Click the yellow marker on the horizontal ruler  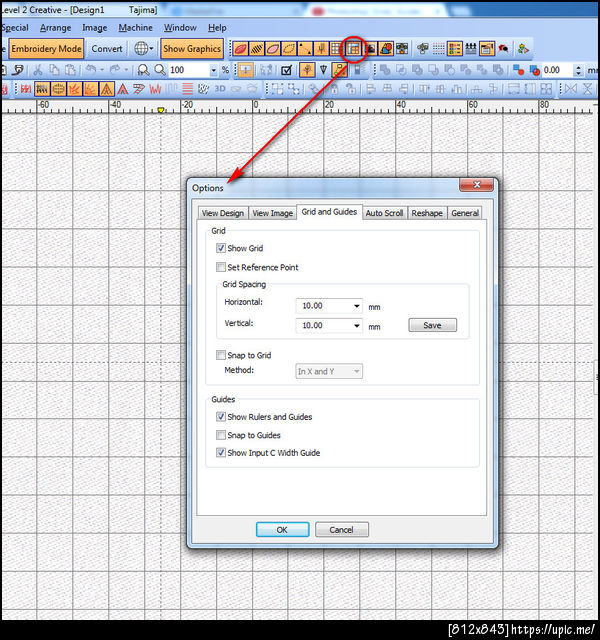(x=161, y=110)
